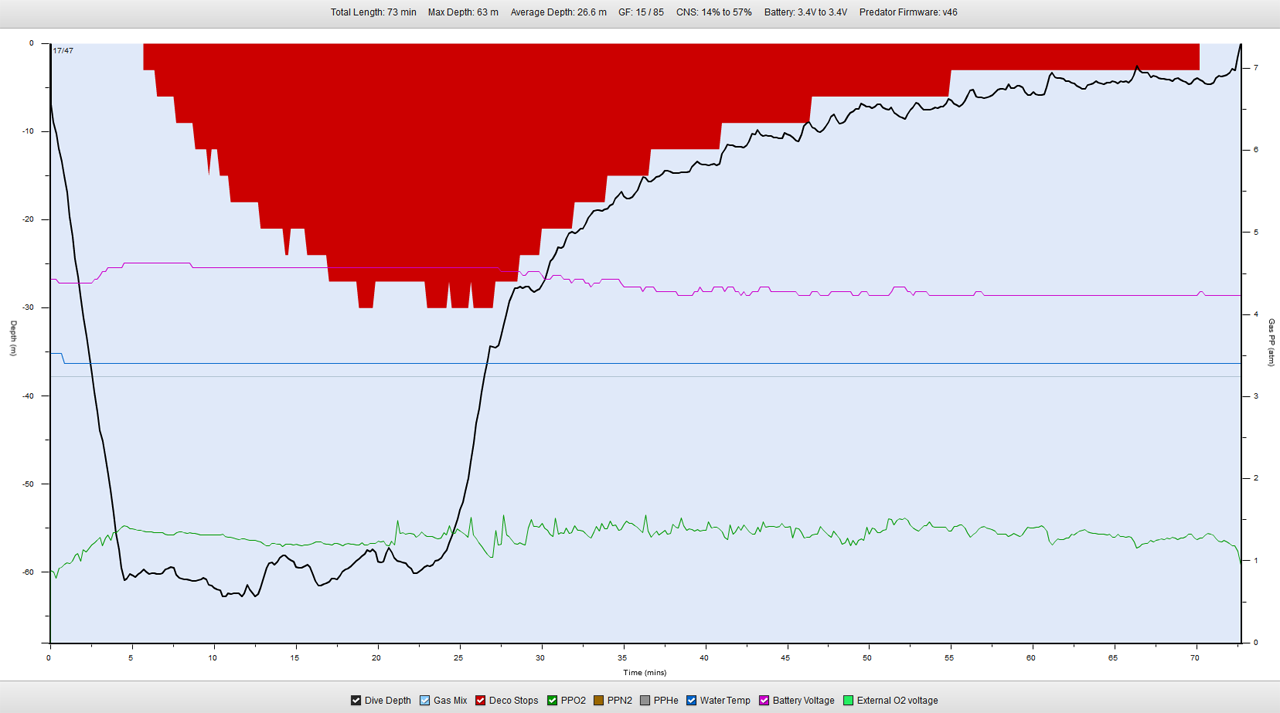Enable the PPHe series checkbox

click(x=645, y=701)
